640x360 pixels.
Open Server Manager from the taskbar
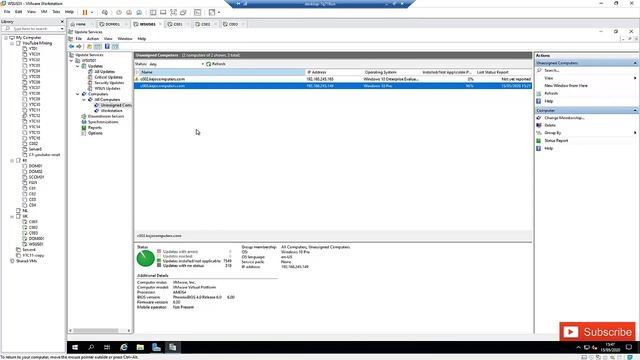click(x=156, y=347)
